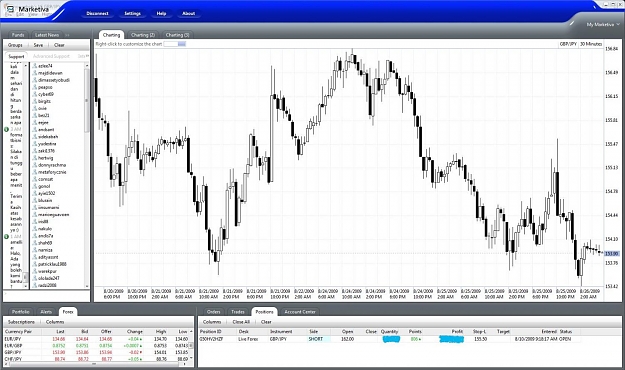Click Save in the chat toolbar
This screenshot has width=625, height=370.
38,45
